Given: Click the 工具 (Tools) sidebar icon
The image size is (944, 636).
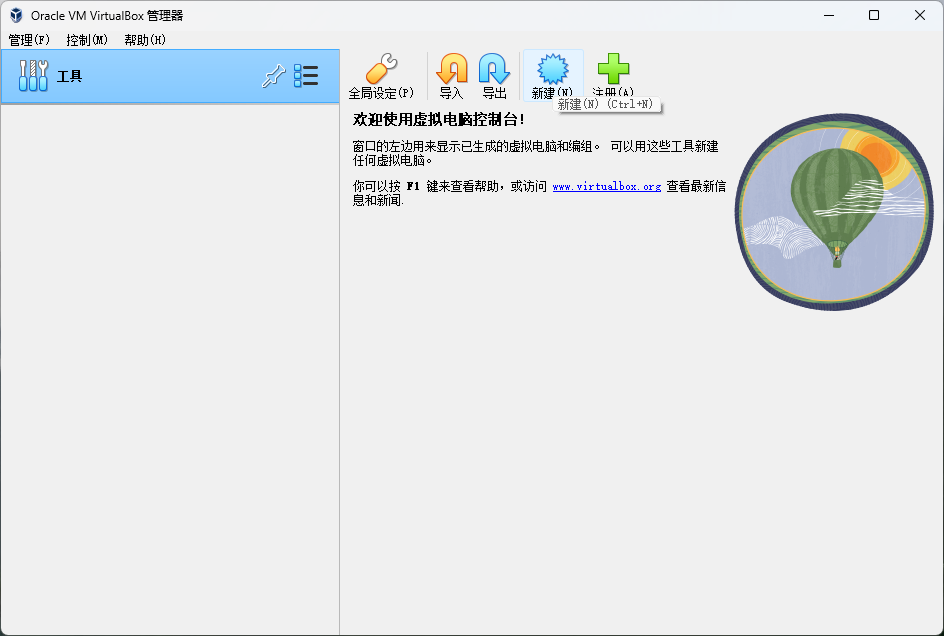Looking at the screenshot, I should (x=31, y=75).
